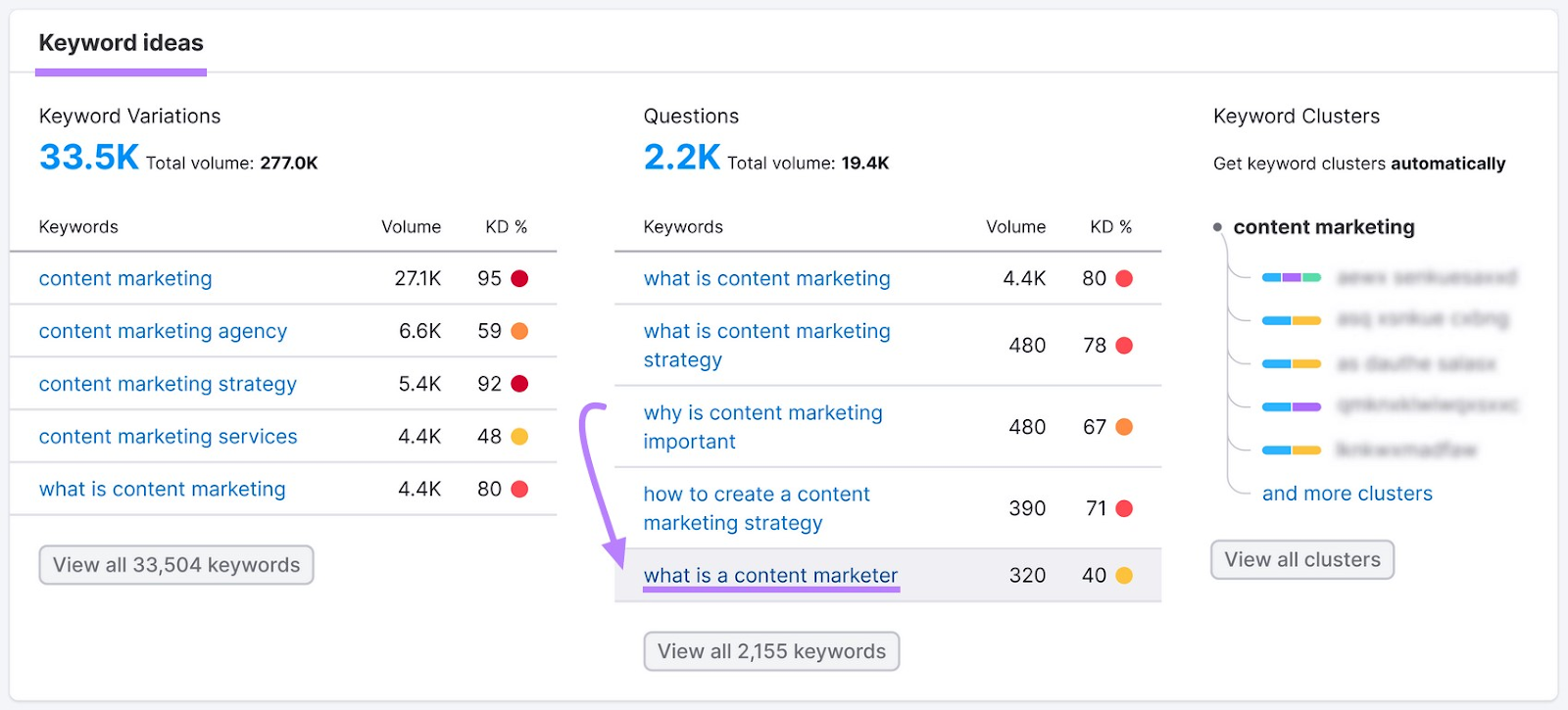Click "View all 33,504 keywords"
The height and width of the screenshot is (710, 1568).
click(174, 564)
